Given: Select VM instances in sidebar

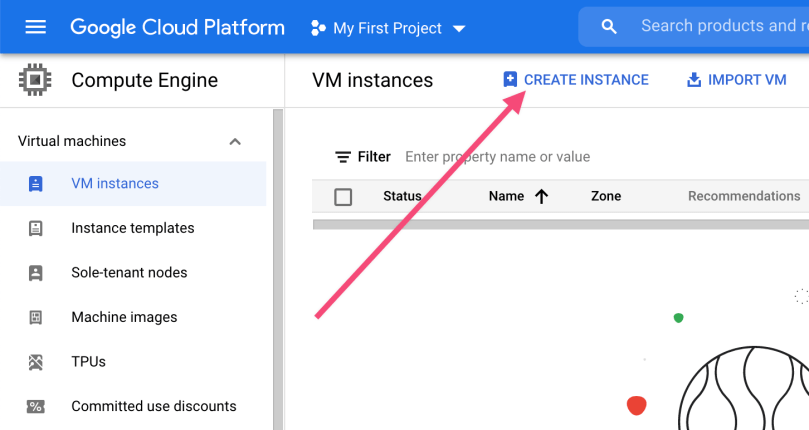Looking at the screenshot, I should [133, 183].
